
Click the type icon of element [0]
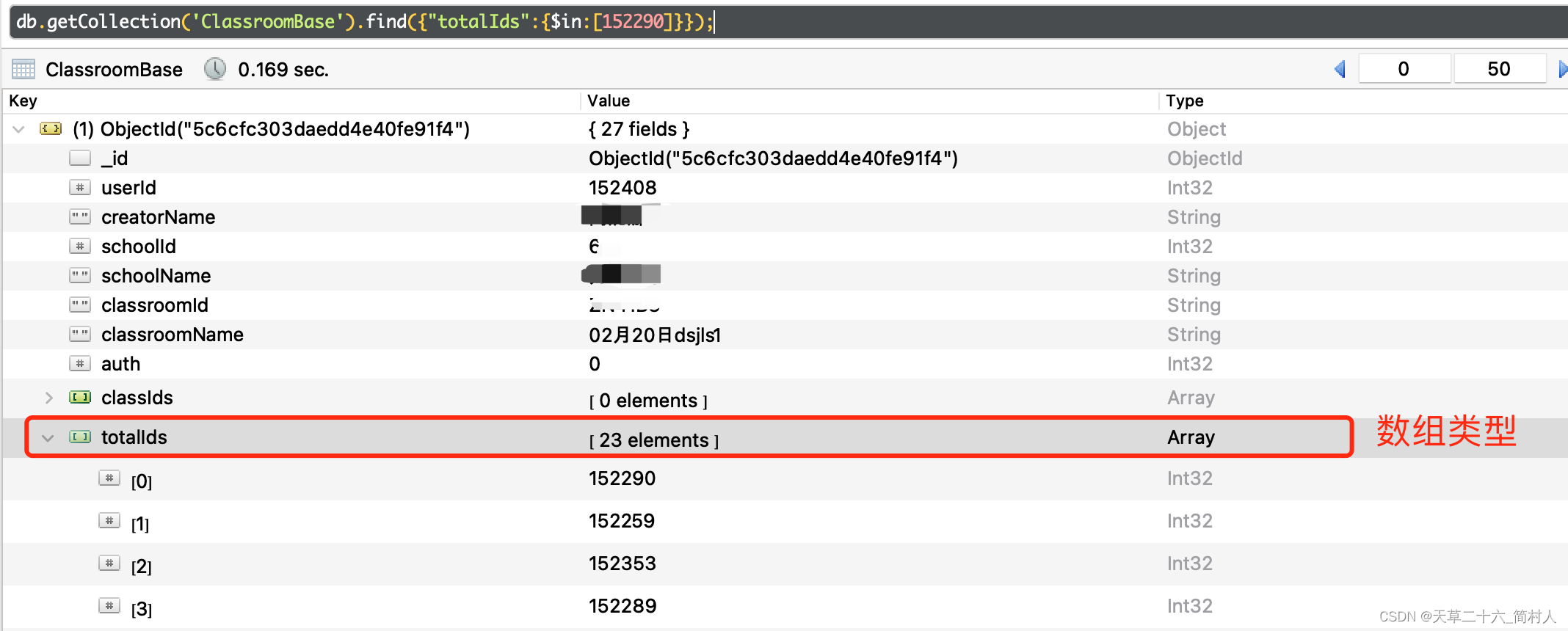(109, 478)
